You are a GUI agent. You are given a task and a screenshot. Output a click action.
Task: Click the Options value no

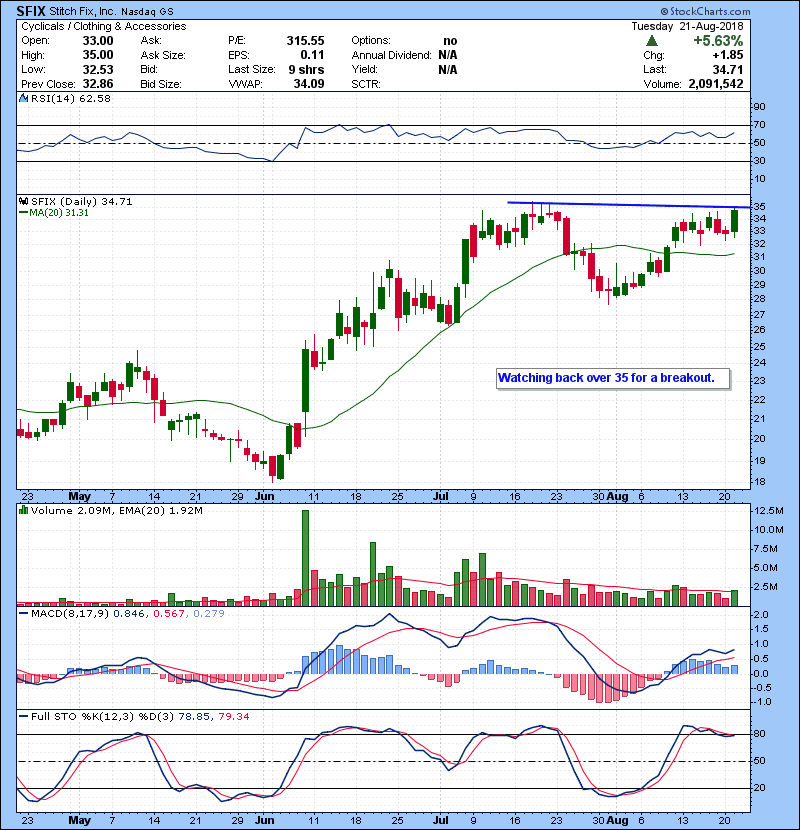coord(450,41)
